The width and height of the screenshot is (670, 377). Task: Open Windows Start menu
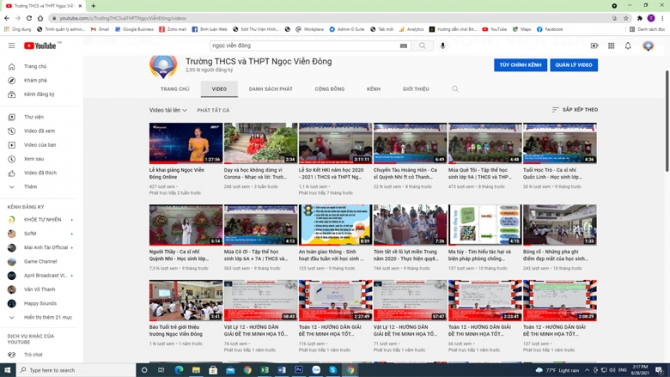pyautogui.click(x=7, y=370)
